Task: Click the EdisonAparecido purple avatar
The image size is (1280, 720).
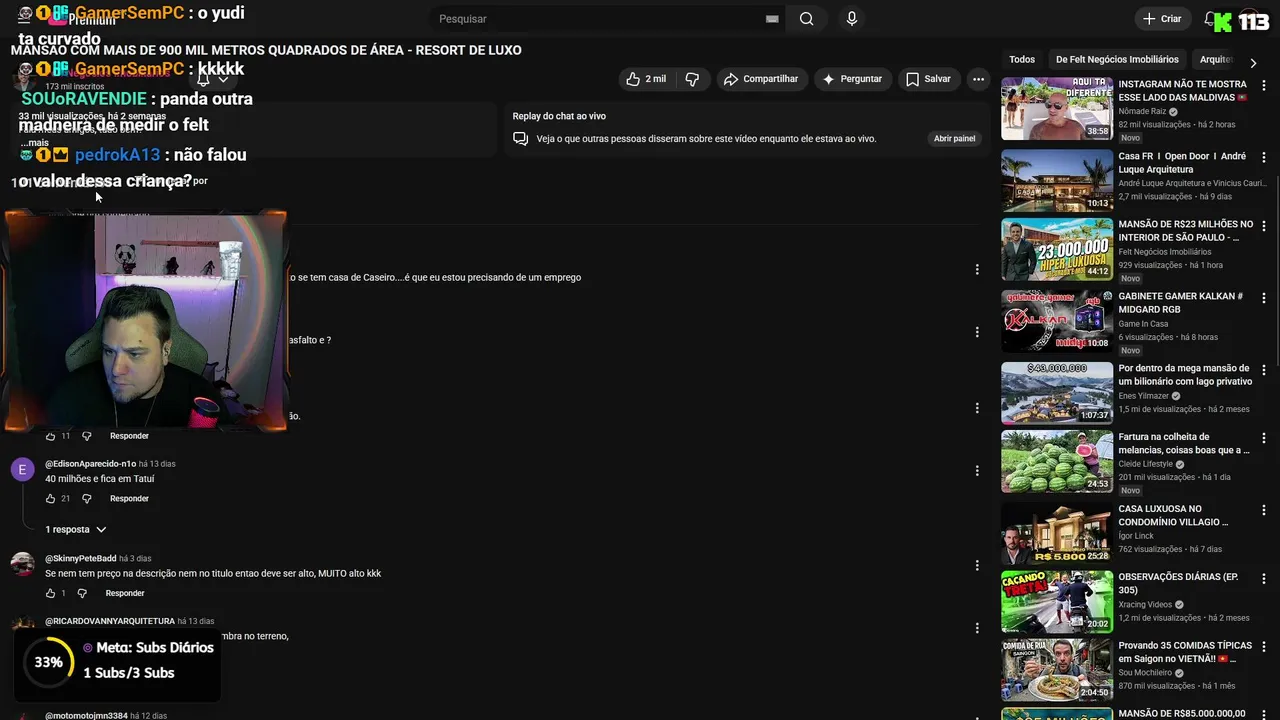Action: coord(22,470)
